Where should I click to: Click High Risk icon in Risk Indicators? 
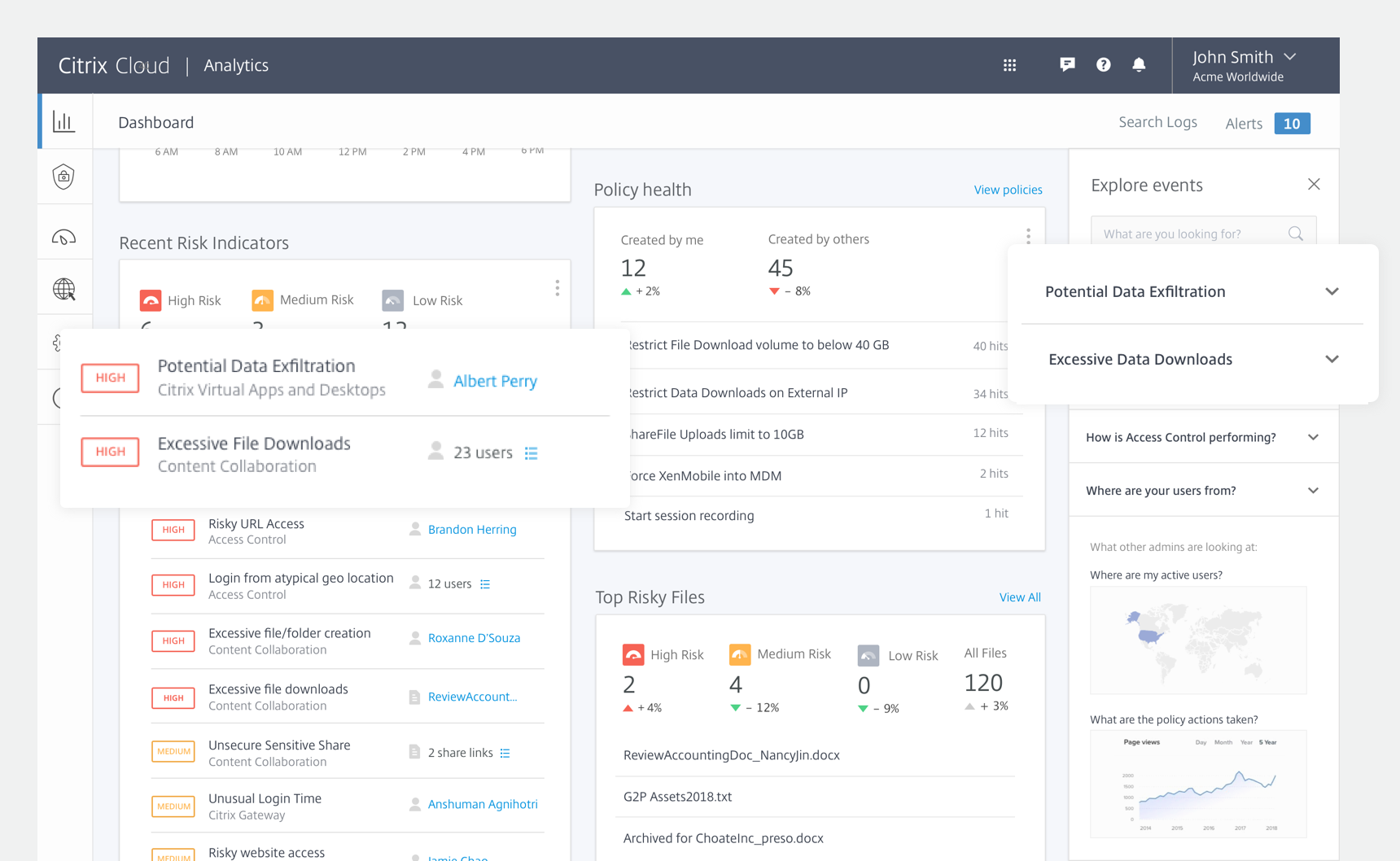point(151,300)
